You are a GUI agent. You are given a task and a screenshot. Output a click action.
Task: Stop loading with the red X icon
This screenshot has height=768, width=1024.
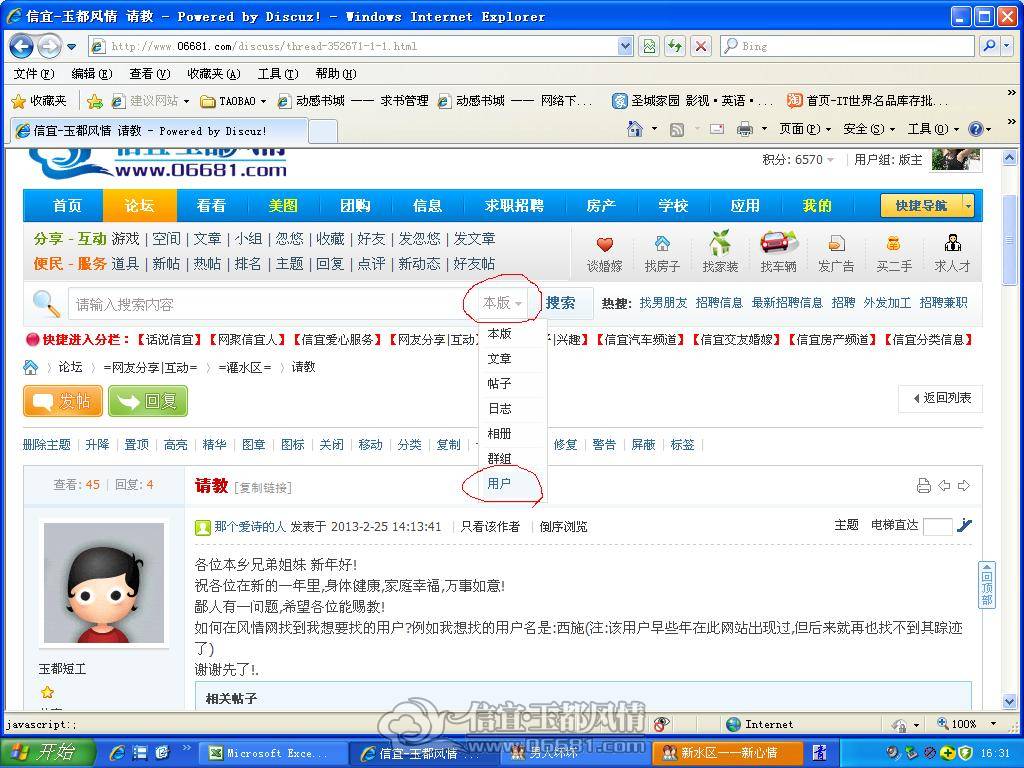pos(700,46)
